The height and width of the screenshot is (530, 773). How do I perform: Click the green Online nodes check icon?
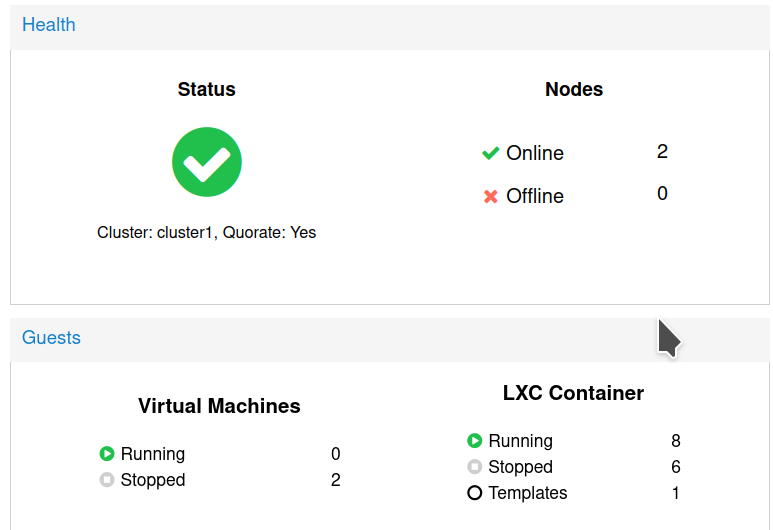tap(490, 153)
